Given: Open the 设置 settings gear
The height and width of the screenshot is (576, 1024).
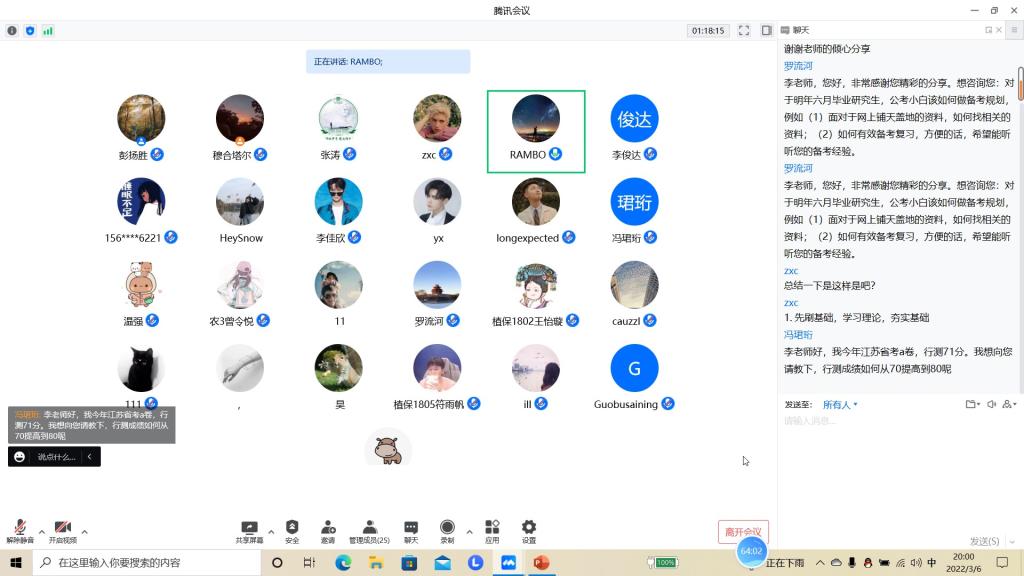Looking at the screenshot, I should click(x=529, y=531).
